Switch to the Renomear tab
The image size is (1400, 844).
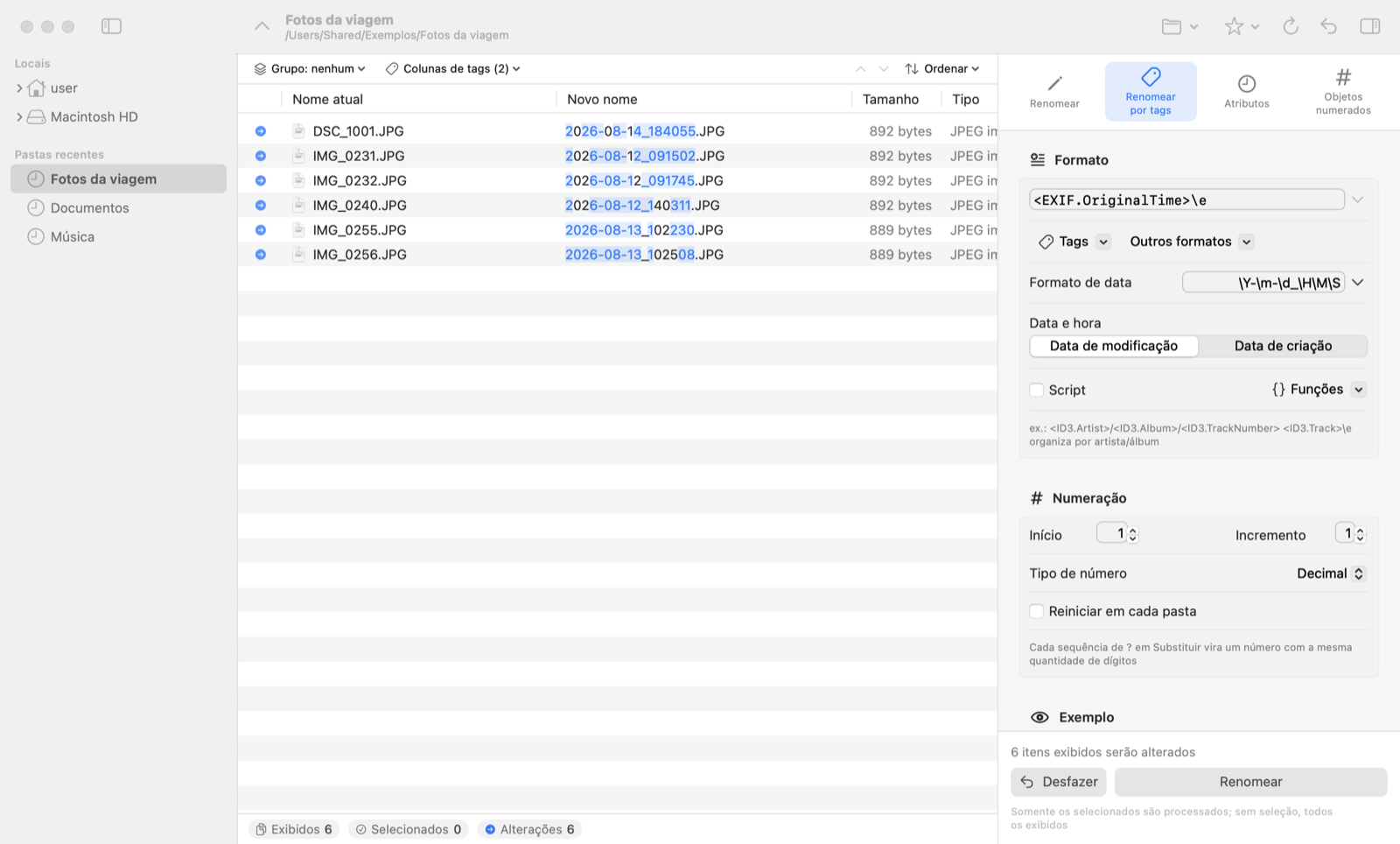(1054, 91)
